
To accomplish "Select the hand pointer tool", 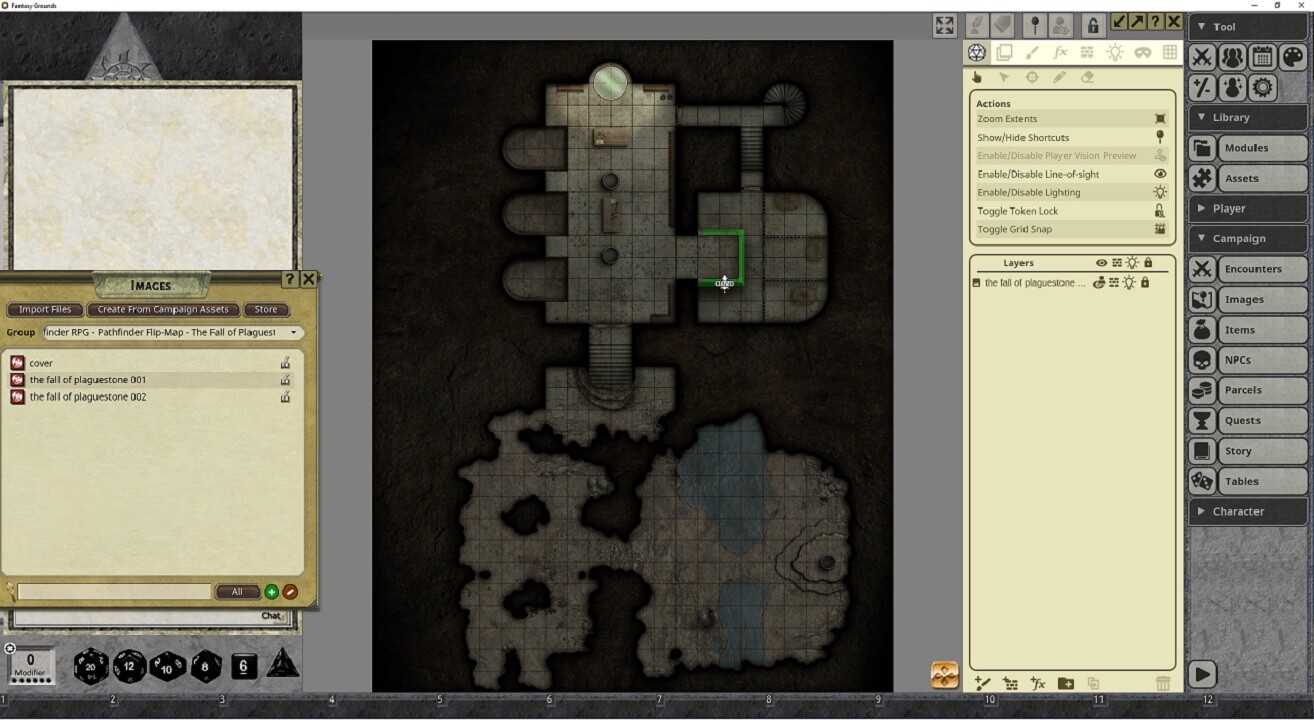I will pos(977,77).
